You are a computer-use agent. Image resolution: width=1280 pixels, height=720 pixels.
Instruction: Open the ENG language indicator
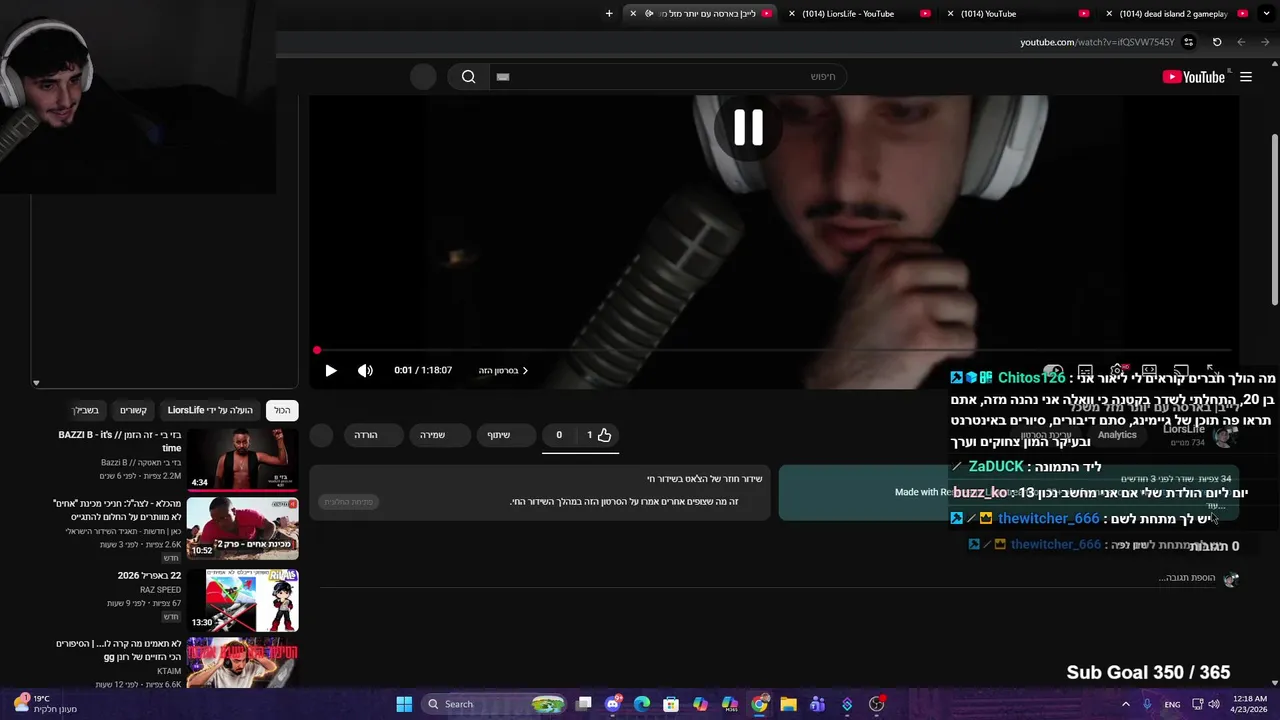pos(1172,704)
